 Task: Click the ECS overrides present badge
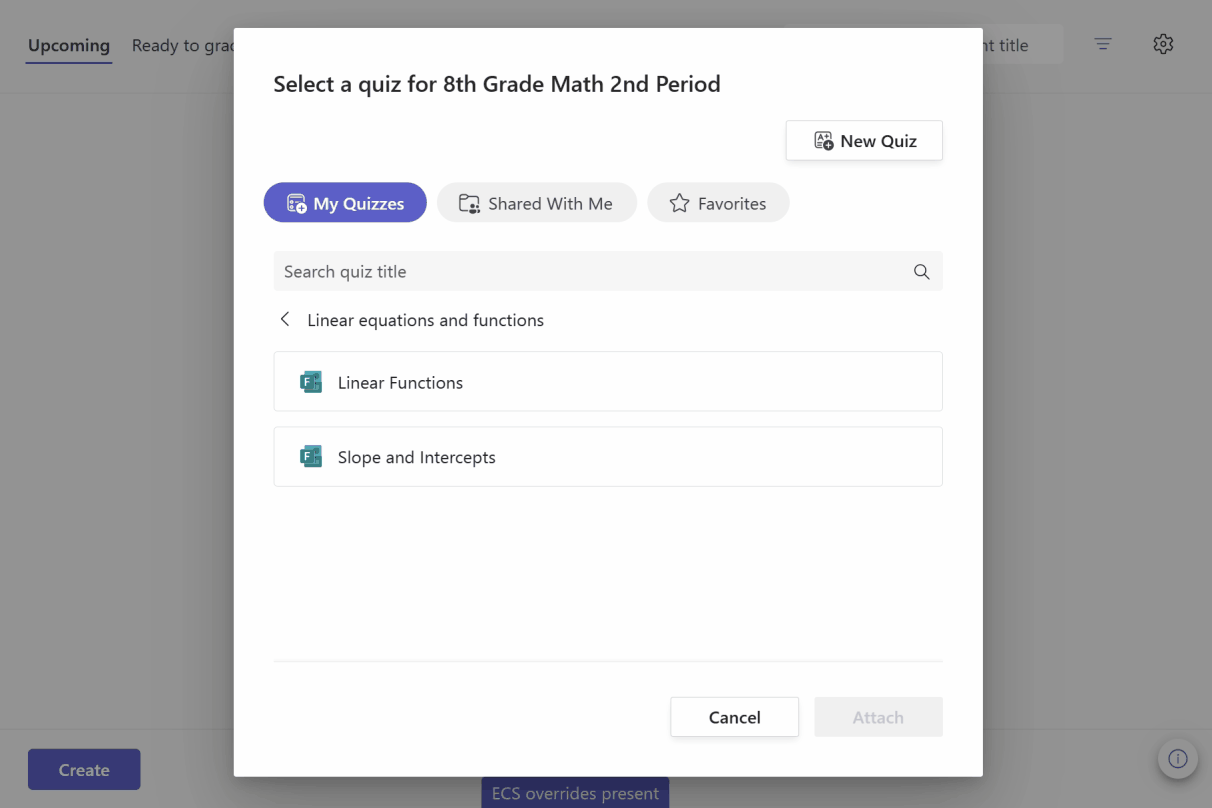coord(575,792)
